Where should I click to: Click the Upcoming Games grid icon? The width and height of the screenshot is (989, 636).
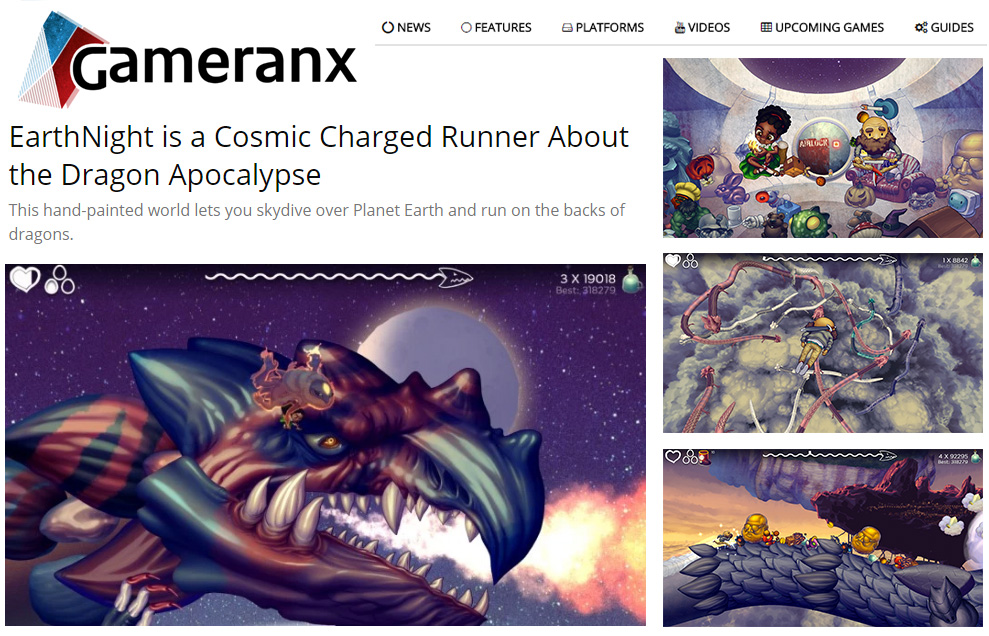(766, 27)
